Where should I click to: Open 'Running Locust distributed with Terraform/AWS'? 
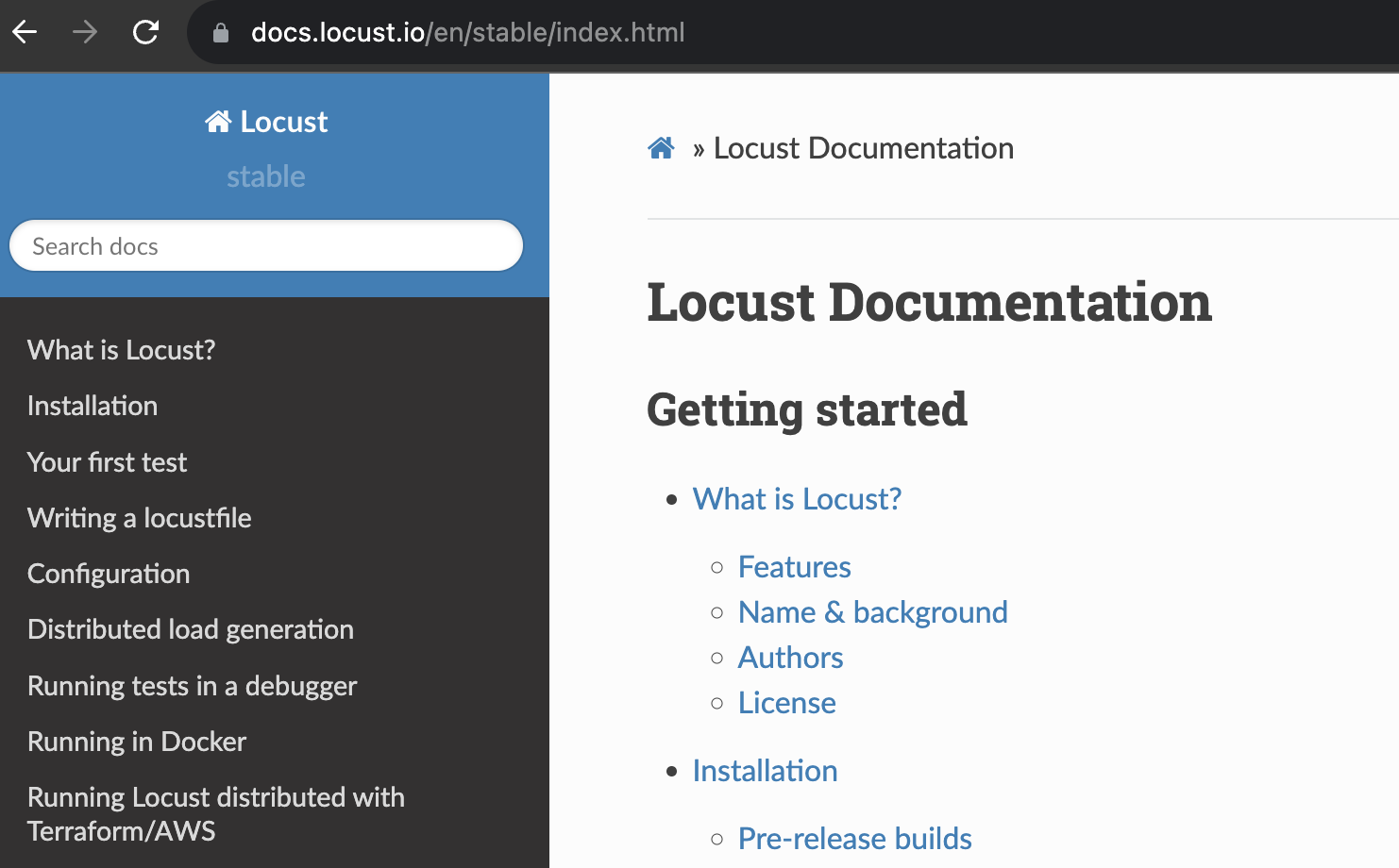(216, 814)
